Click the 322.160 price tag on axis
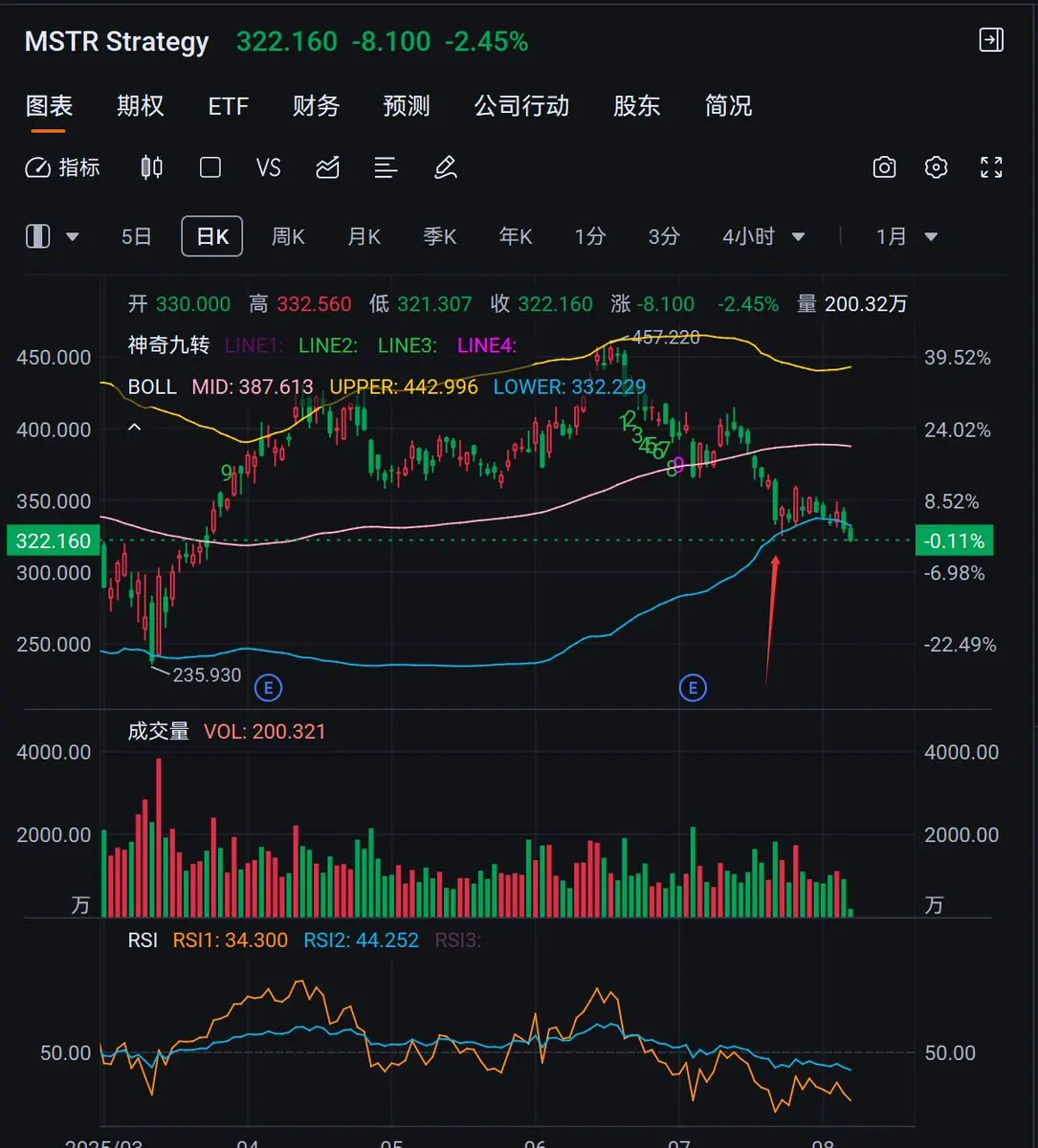This screenshot has width=1038, height=1148. pos(54,541)
